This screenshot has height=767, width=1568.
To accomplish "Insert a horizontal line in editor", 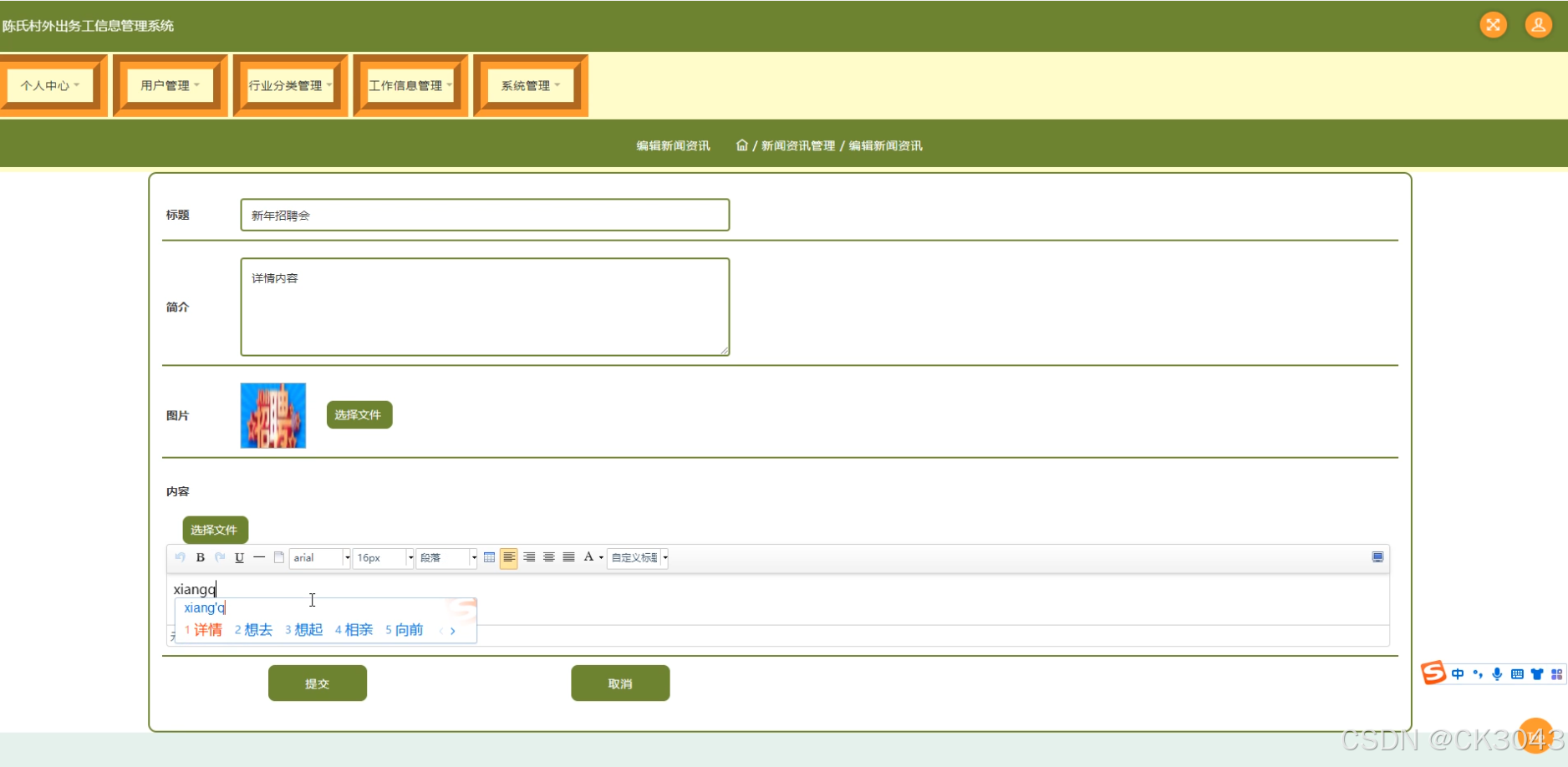I will tap(259, 557).
